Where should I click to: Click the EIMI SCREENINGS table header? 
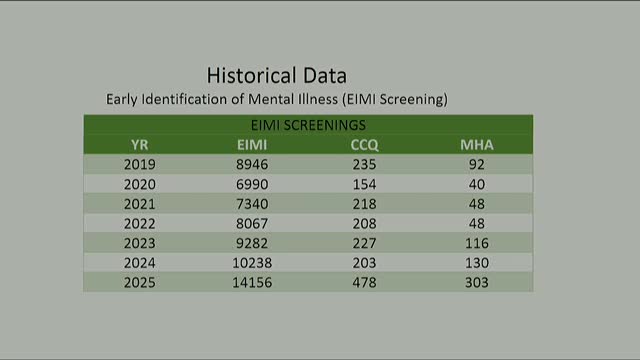click(308, 125)
